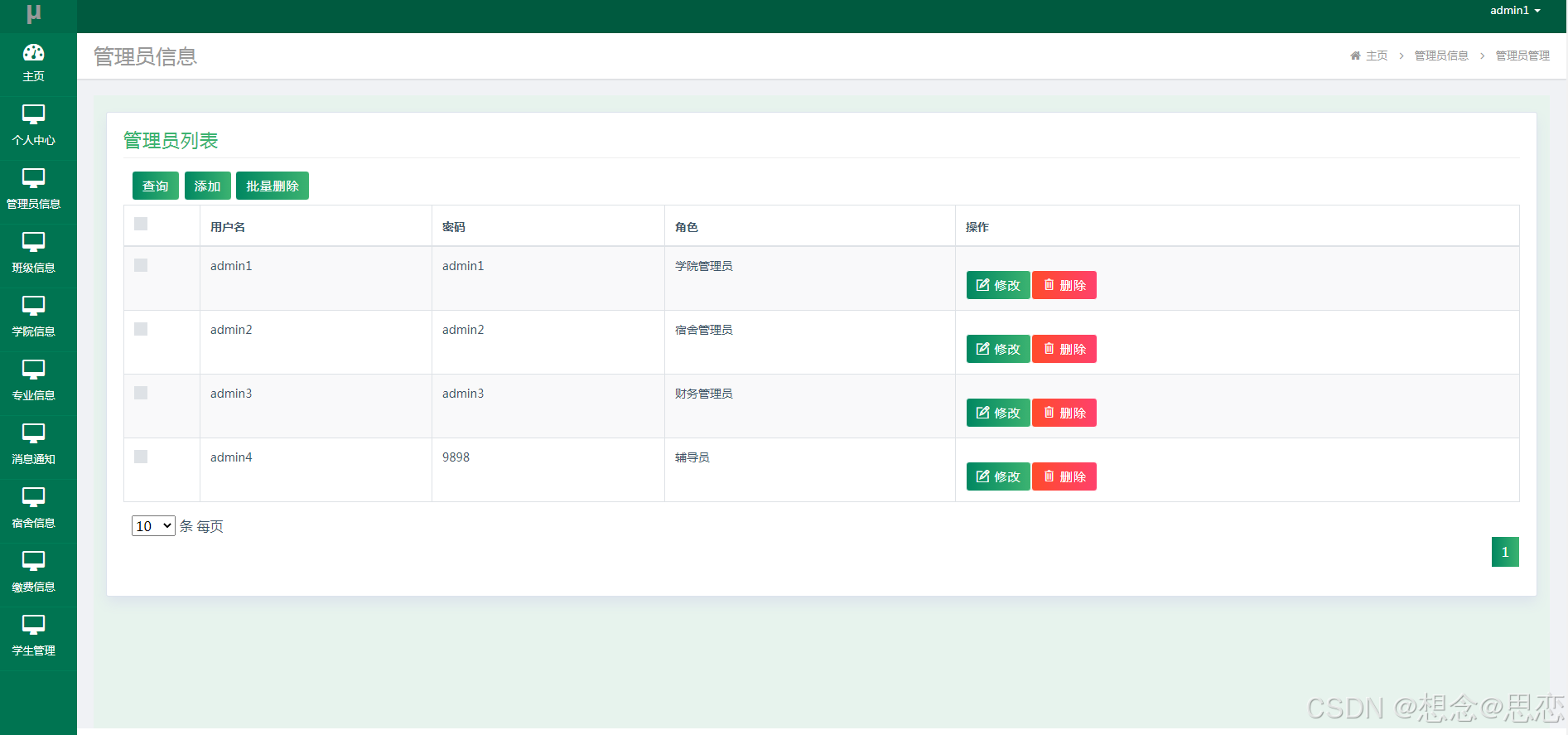The height and width of the screenshot is (735, 1568).
Task: Delete admin3 with 删除 button
Action: [1064, 413]
